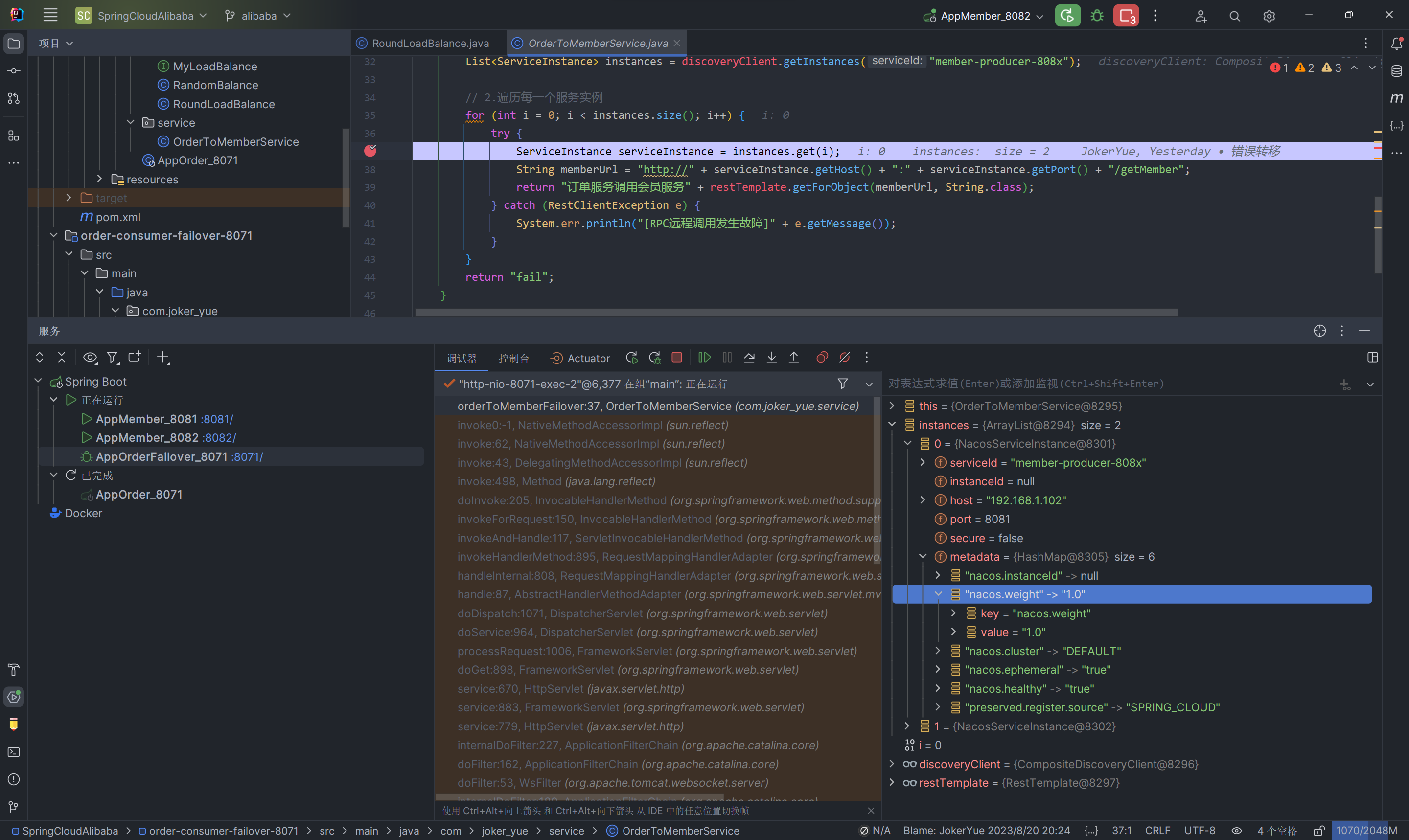1409x840 pixels.
Task: Stop the running debug session
Action: pyautogui.click(x=676, y=358)
